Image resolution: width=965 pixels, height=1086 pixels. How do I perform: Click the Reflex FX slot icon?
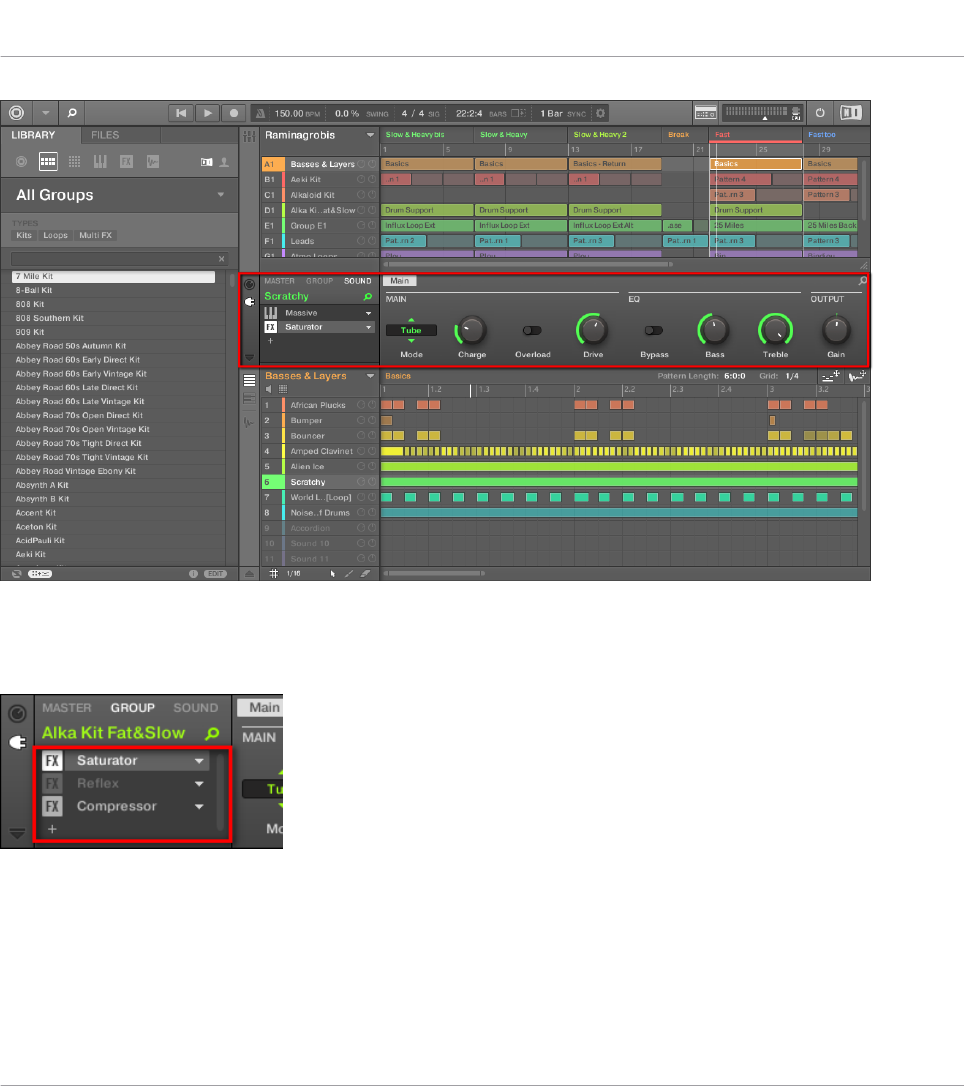point(53,784)
